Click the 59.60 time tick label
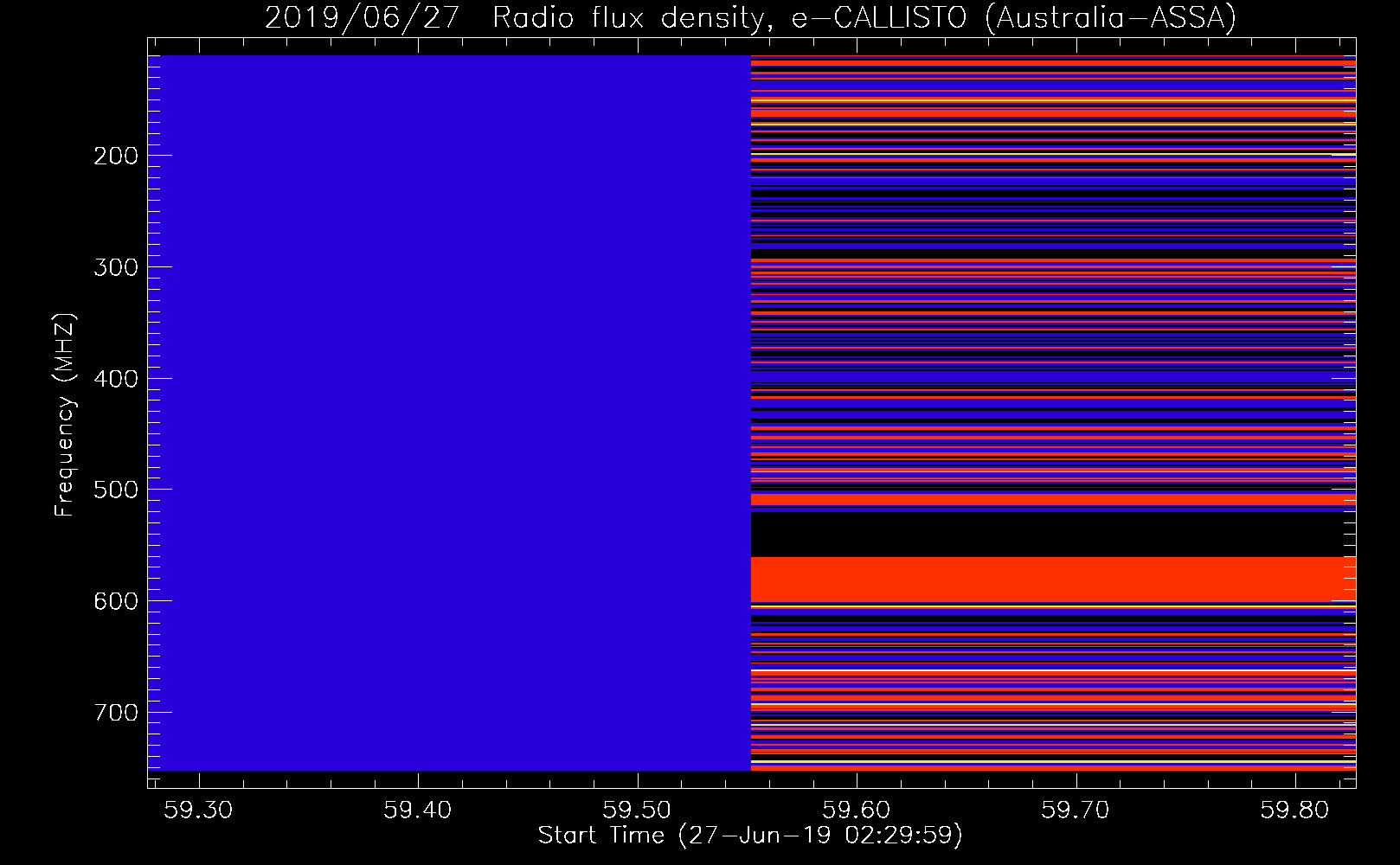The image size is (1400, 865). pyautogui.click(x=857, y=810)
